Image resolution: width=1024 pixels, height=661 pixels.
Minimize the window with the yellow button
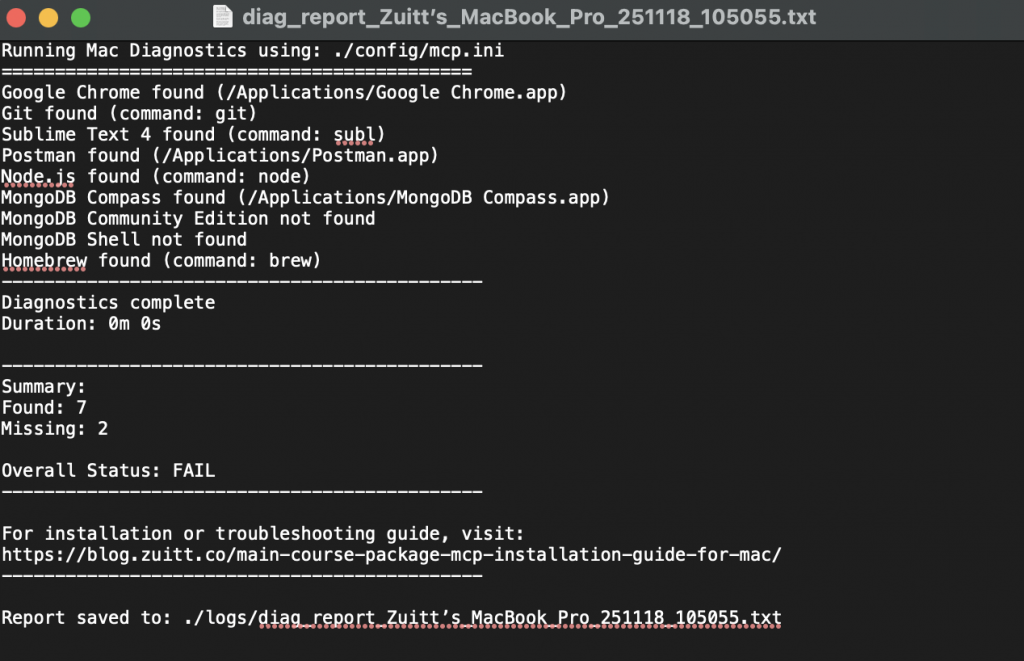coord(48,18)
